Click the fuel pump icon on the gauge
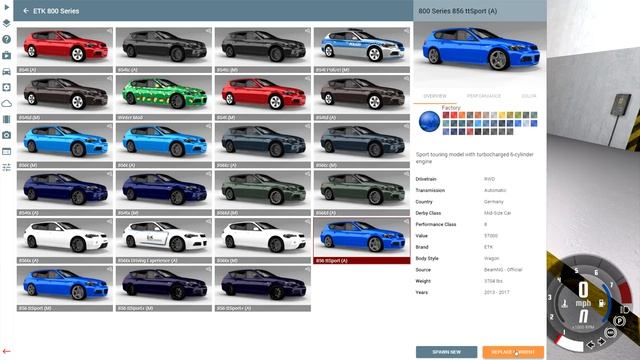The image size is (640, 360). click(x=602, y=303)
